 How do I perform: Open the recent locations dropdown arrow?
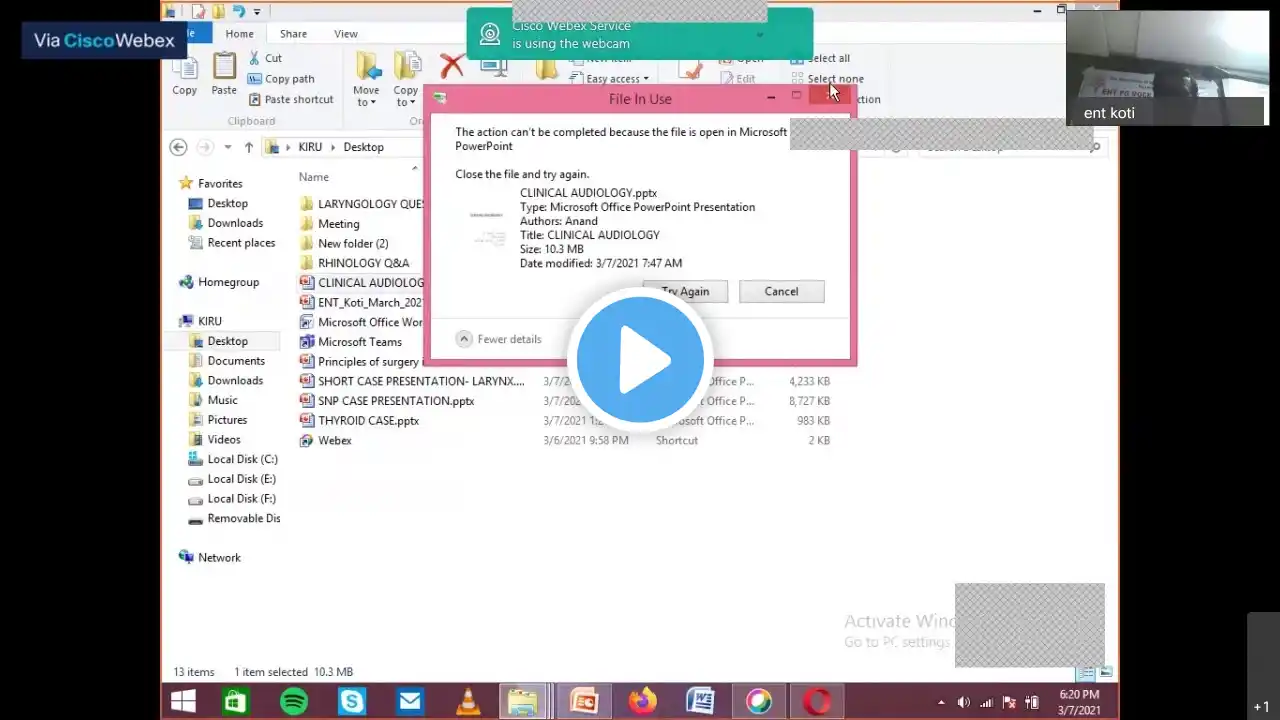point(227,147)
